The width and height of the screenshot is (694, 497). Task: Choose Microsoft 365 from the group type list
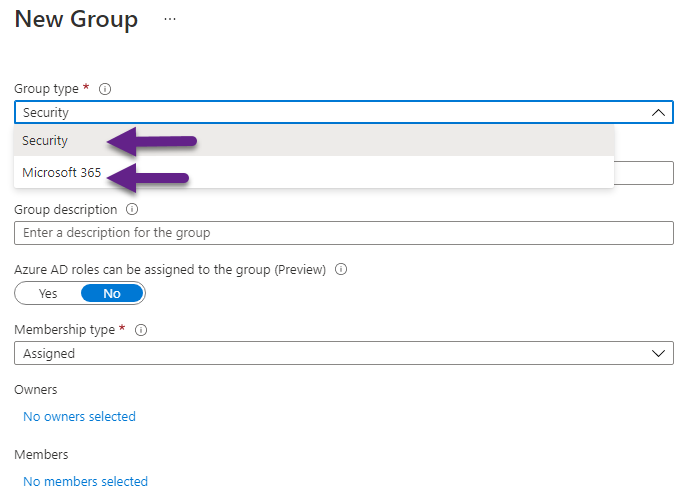click(62, 172)
